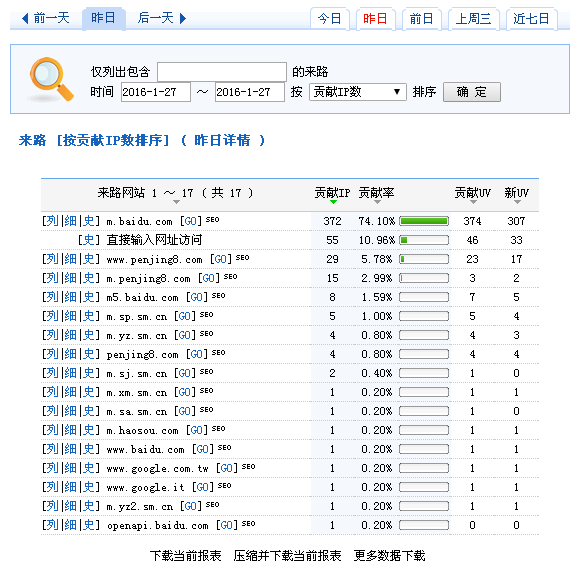Image resolution: width=577 pixels, height=571 pixels.
Task: Click GO link next to m.haosou.com
Action: pos(197,430)
